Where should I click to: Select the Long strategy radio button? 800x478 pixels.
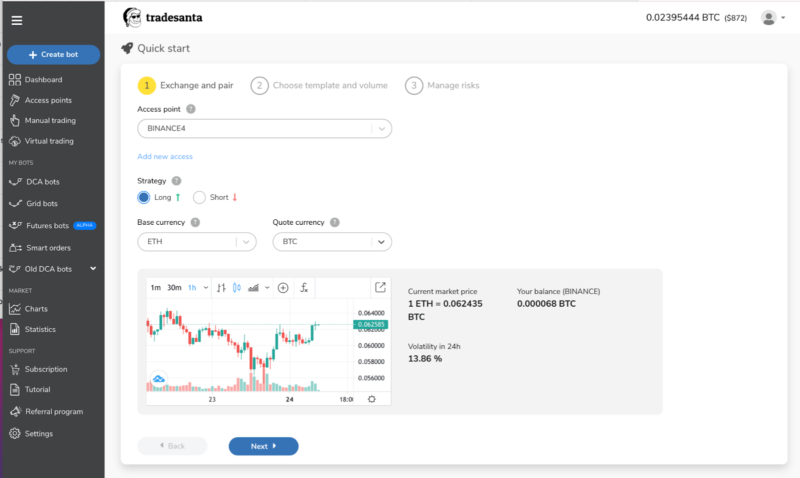(x=143, y=197)
